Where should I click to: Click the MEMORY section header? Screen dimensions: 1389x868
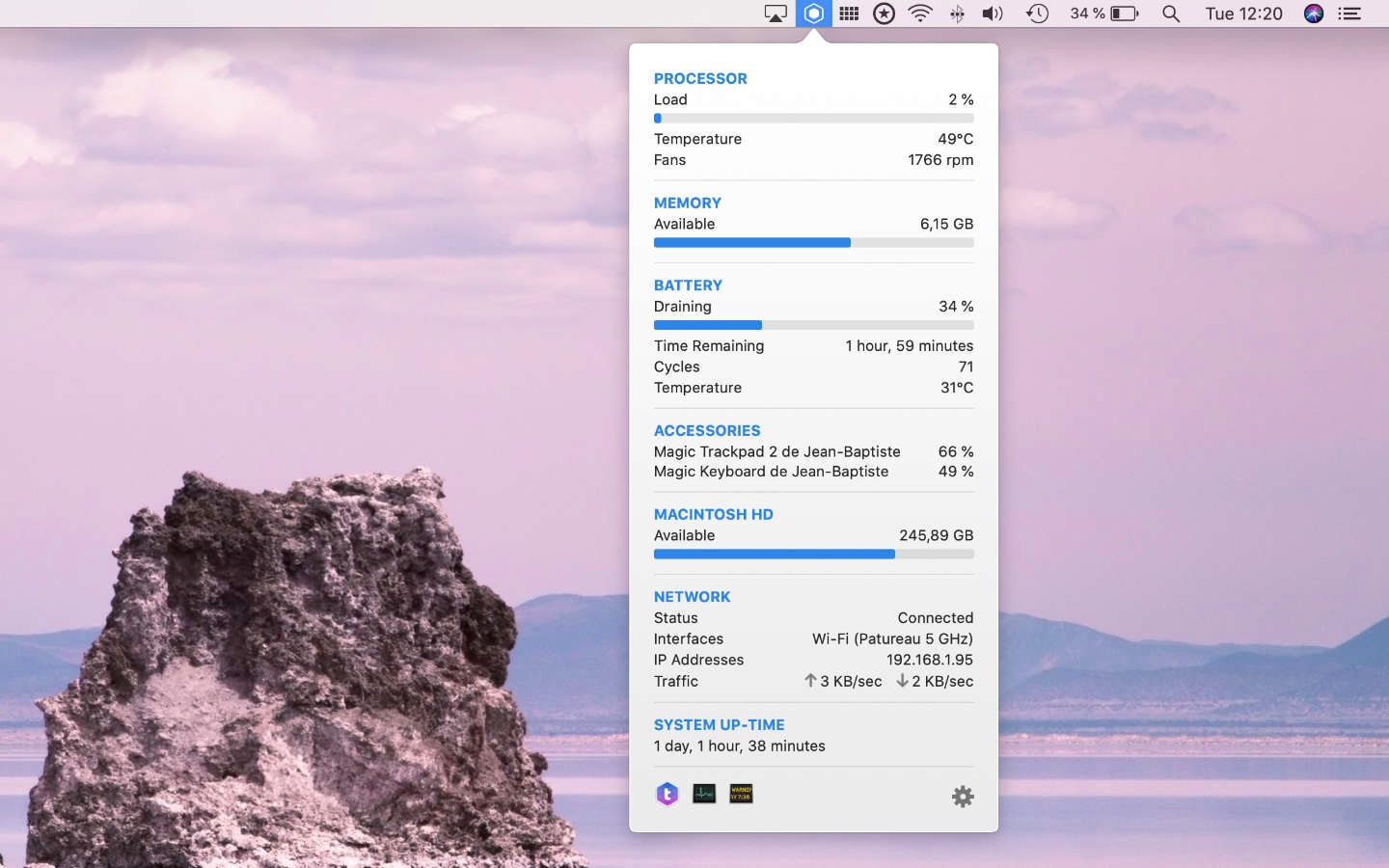(688, 203)
